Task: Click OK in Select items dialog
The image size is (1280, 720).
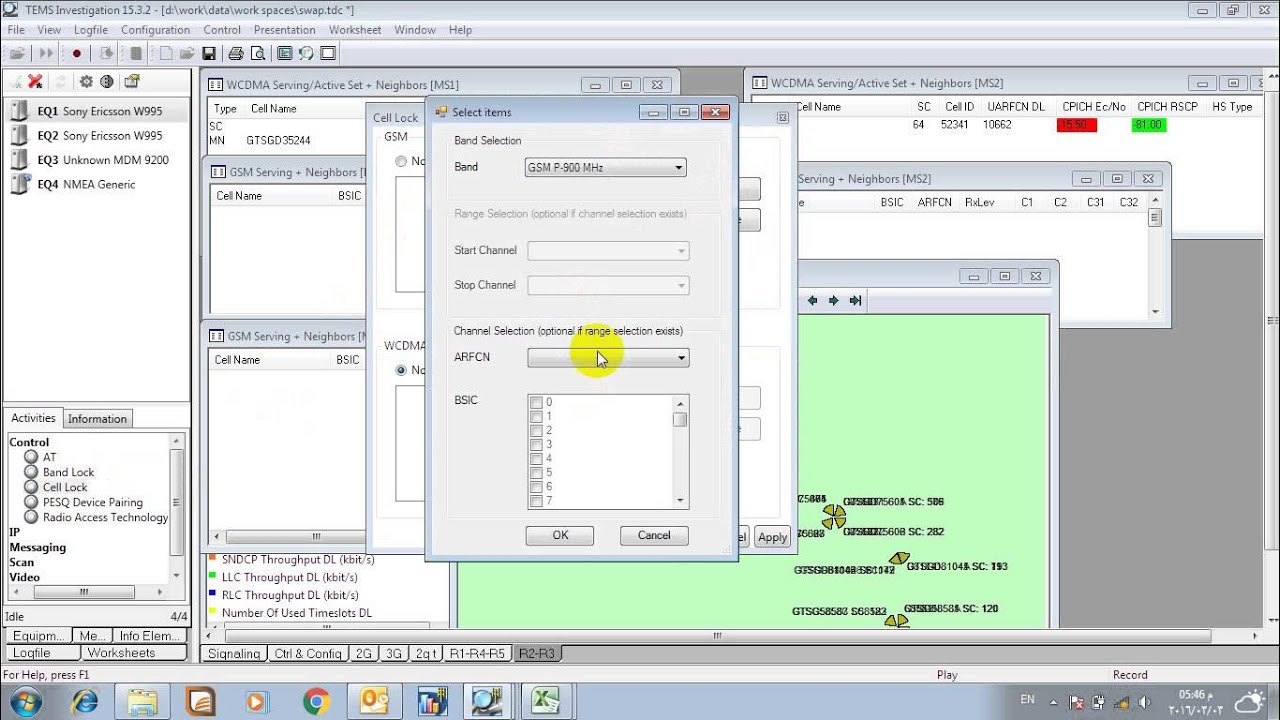Action: click(560, 536)
